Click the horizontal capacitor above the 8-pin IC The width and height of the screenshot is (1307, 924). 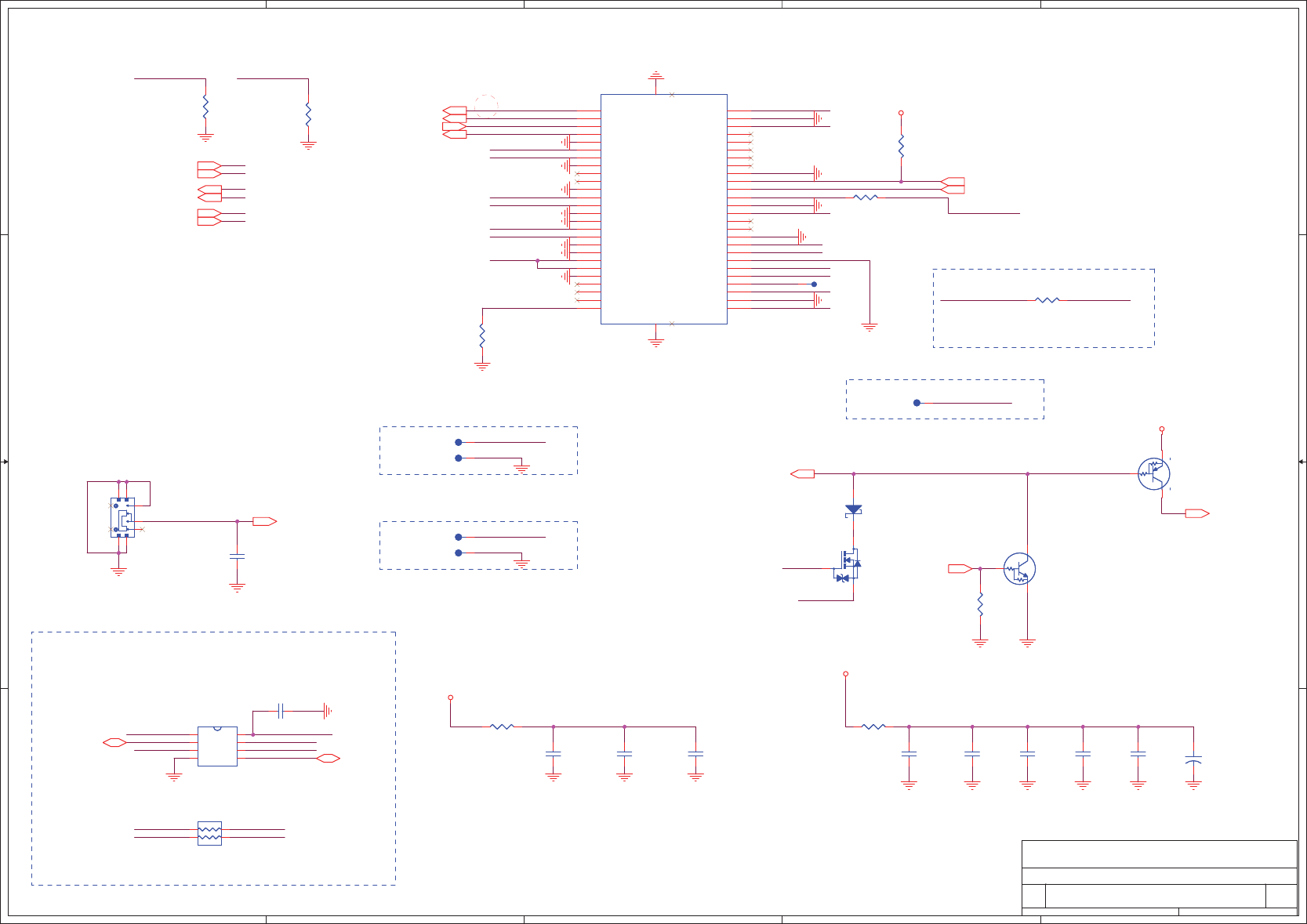click(281, 711)
